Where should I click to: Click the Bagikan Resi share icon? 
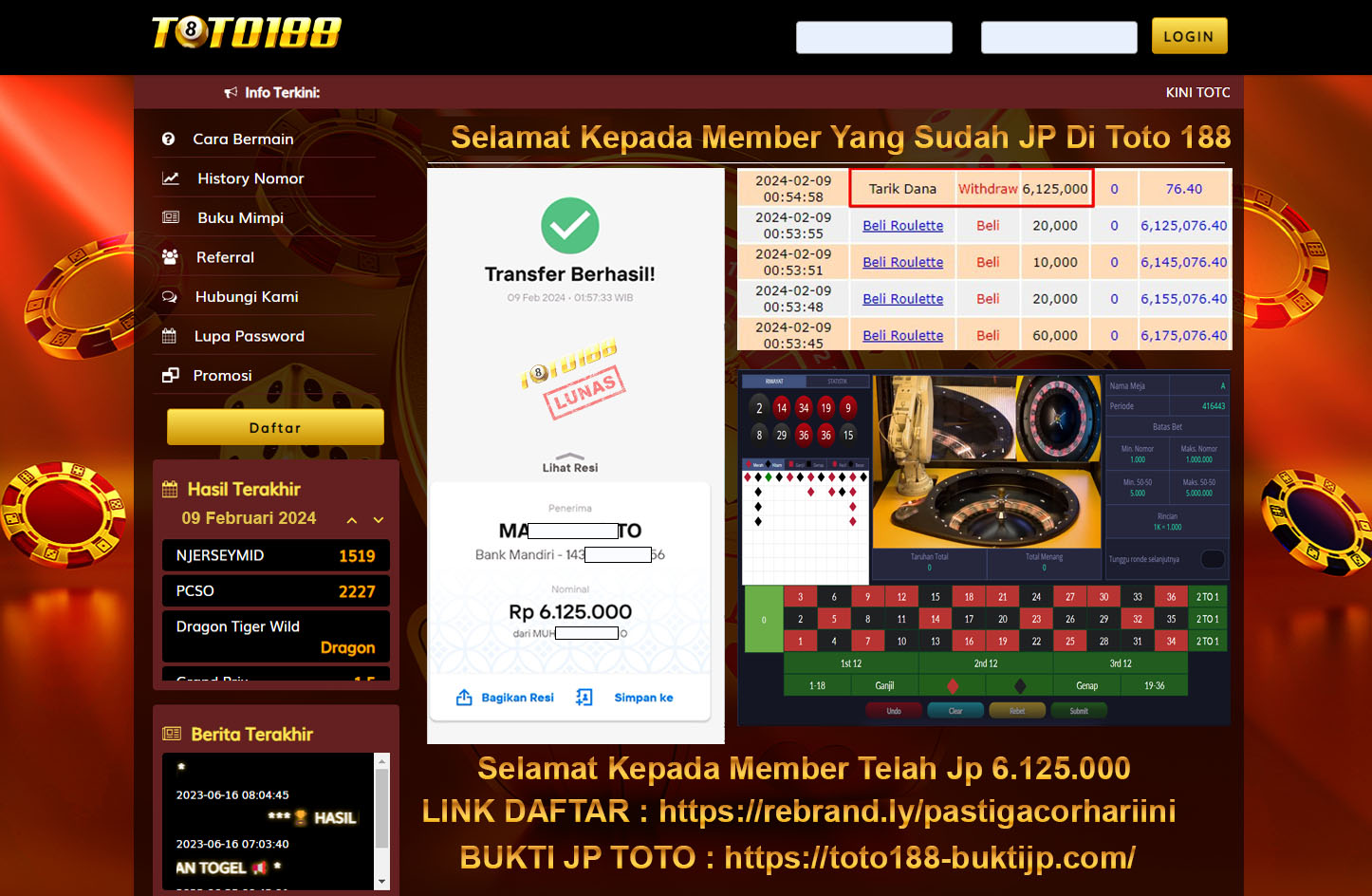coord(464,698)
